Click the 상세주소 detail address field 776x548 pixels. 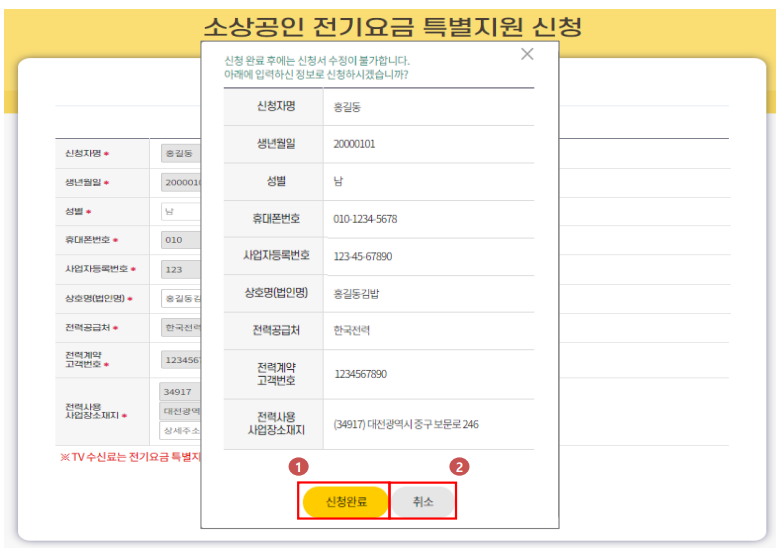click(x=180, y=431)
